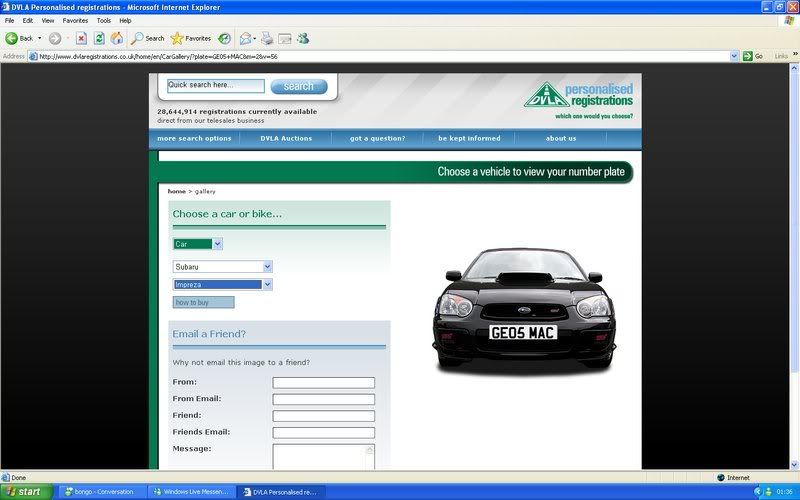
Task: Open the Tools menu
Action: tap(104, 20)
